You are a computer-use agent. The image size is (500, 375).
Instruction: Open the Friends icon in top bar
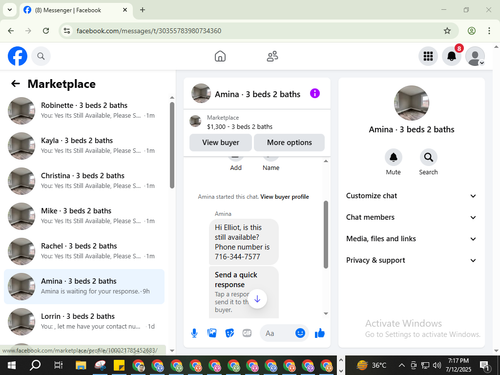pos(272,56)
